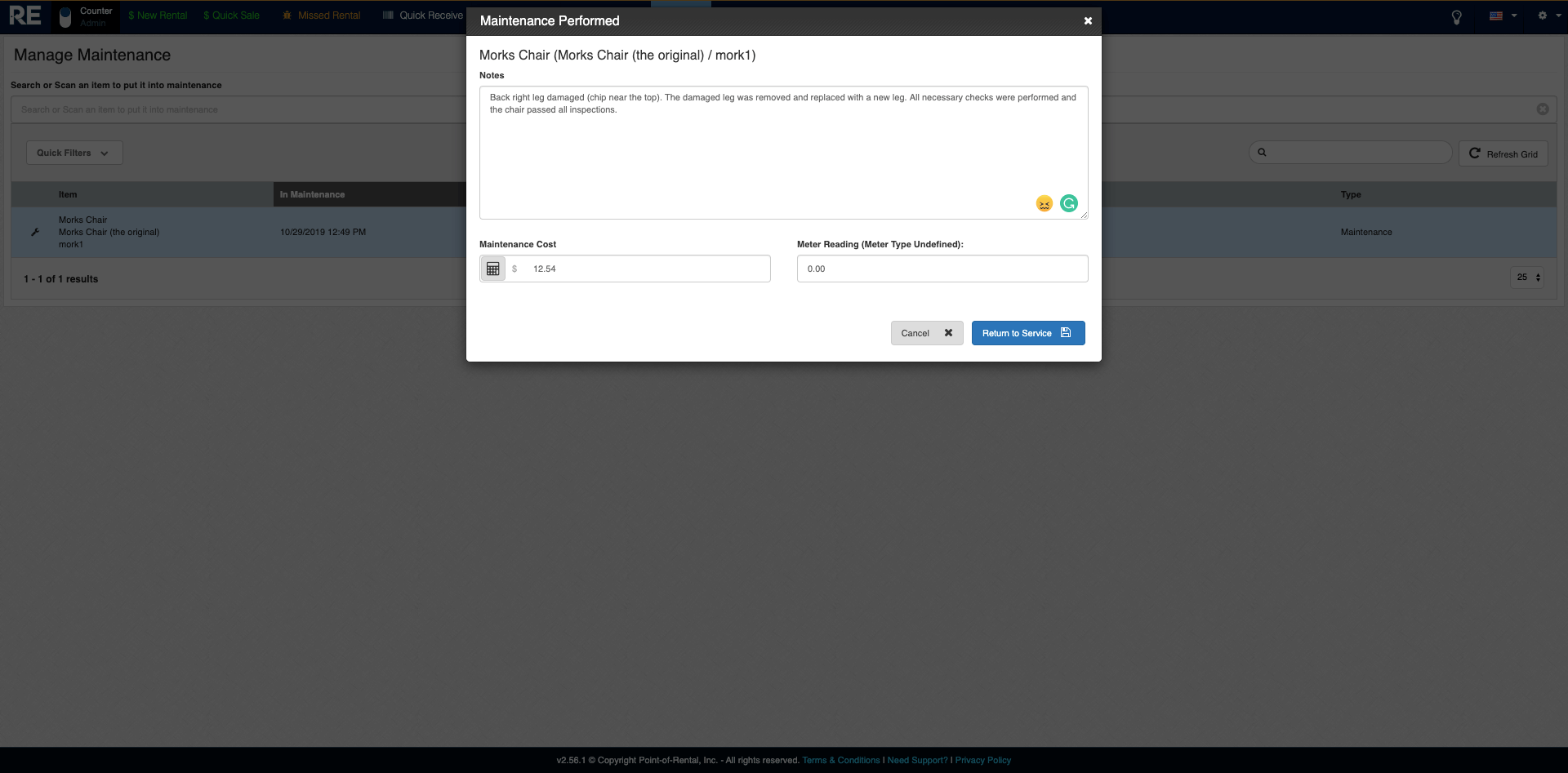Click the grid search box
This screenshot has height=773, width=1568.
coord(1350,152)
